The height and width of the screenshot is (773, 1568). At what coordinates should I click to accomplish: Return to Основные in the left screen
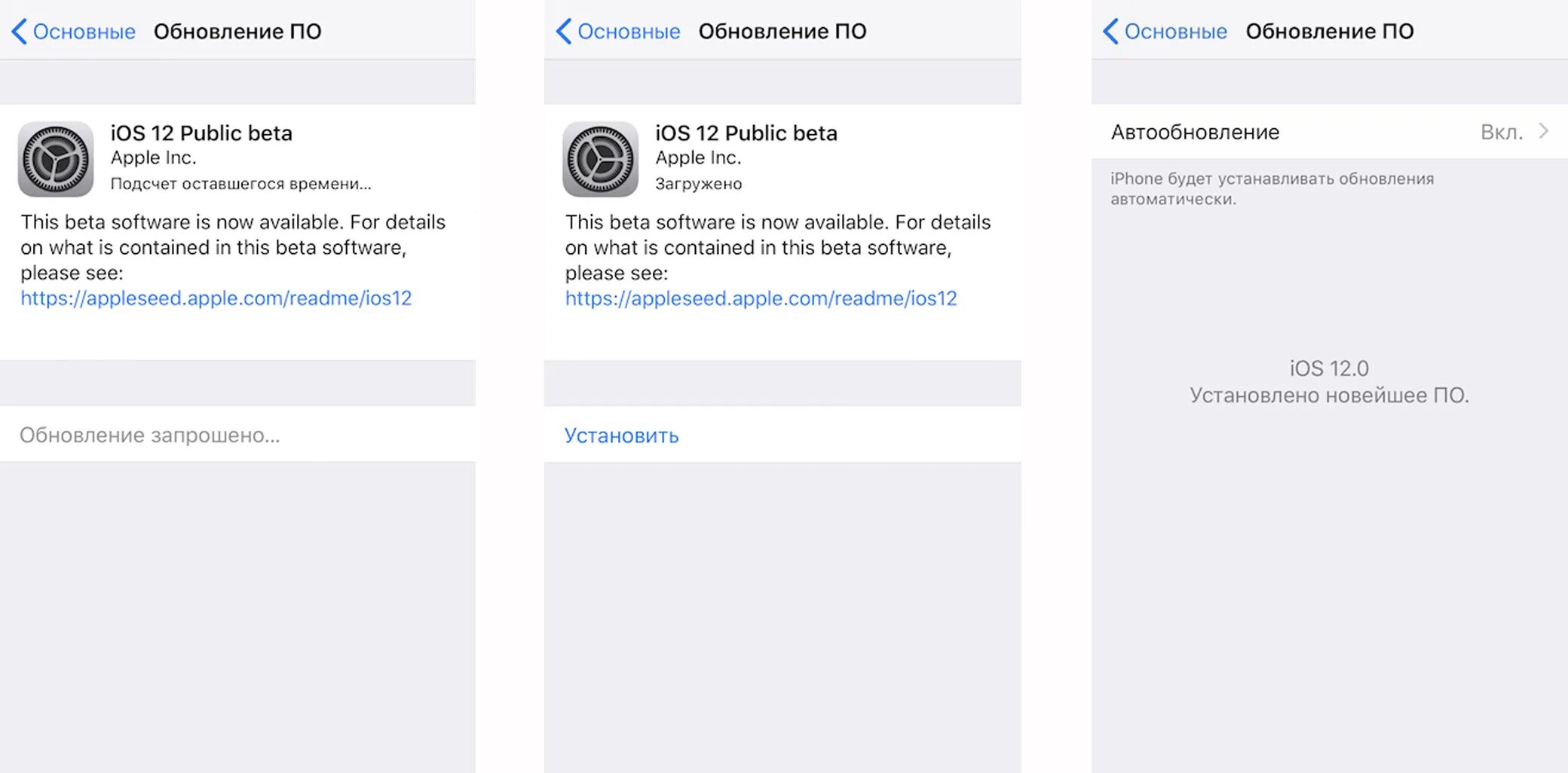tap(84, 32)
